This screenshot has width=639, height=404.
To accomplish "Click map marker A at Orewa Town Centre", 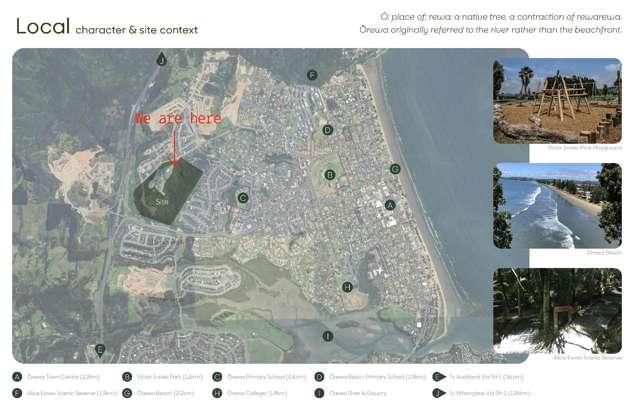I will pyautogui.click(x=390, y=205).
